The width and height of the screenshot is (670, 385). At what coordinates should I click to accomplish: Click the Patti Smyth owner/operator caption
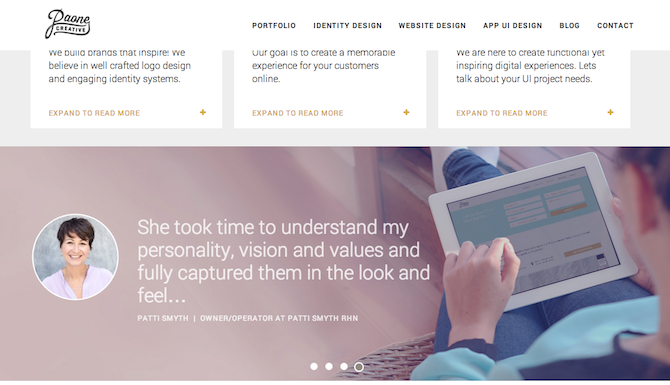248,318
